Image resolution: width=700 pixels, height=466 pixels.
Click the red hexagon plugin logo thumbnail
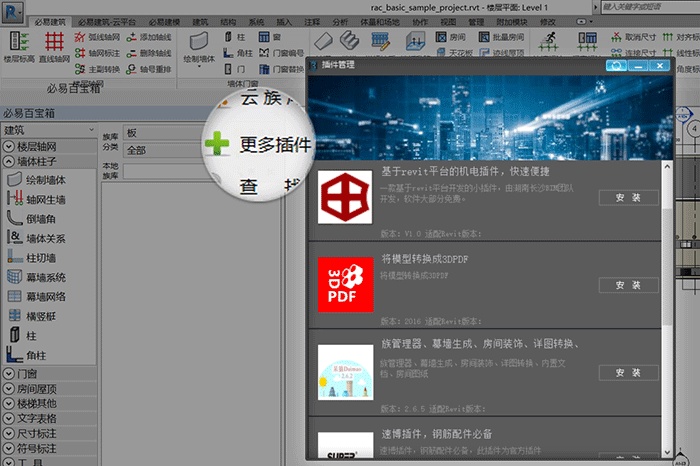pos(345,197)
